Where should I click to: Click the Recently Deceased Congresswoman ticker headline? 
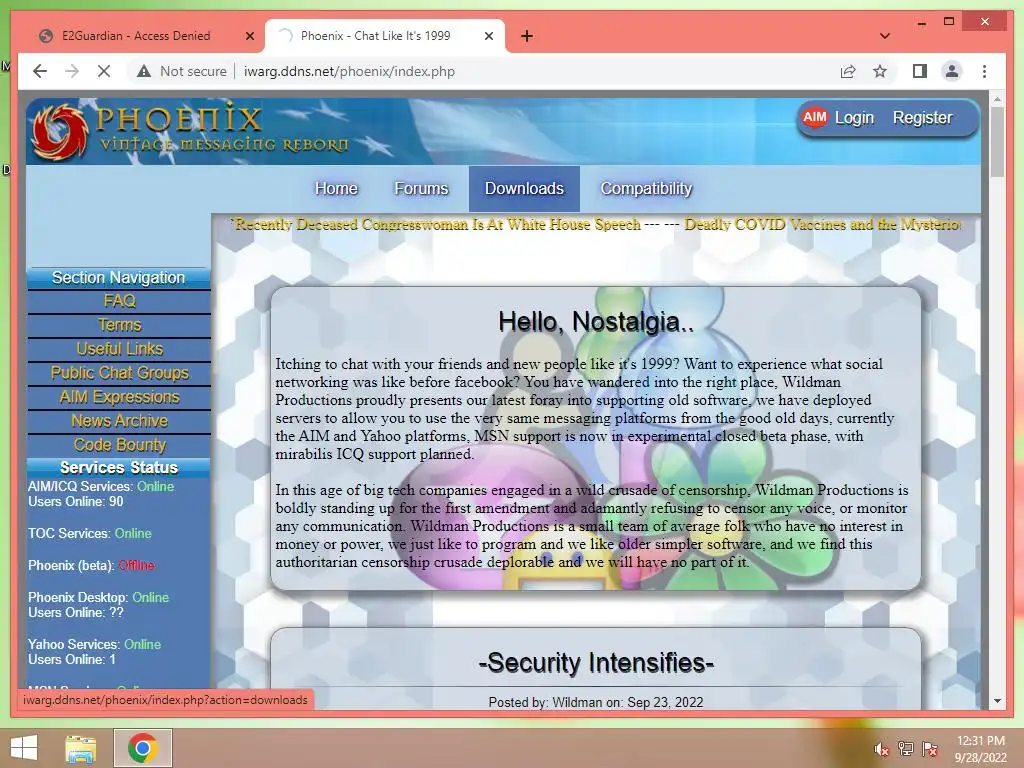(x=438, y=225)
